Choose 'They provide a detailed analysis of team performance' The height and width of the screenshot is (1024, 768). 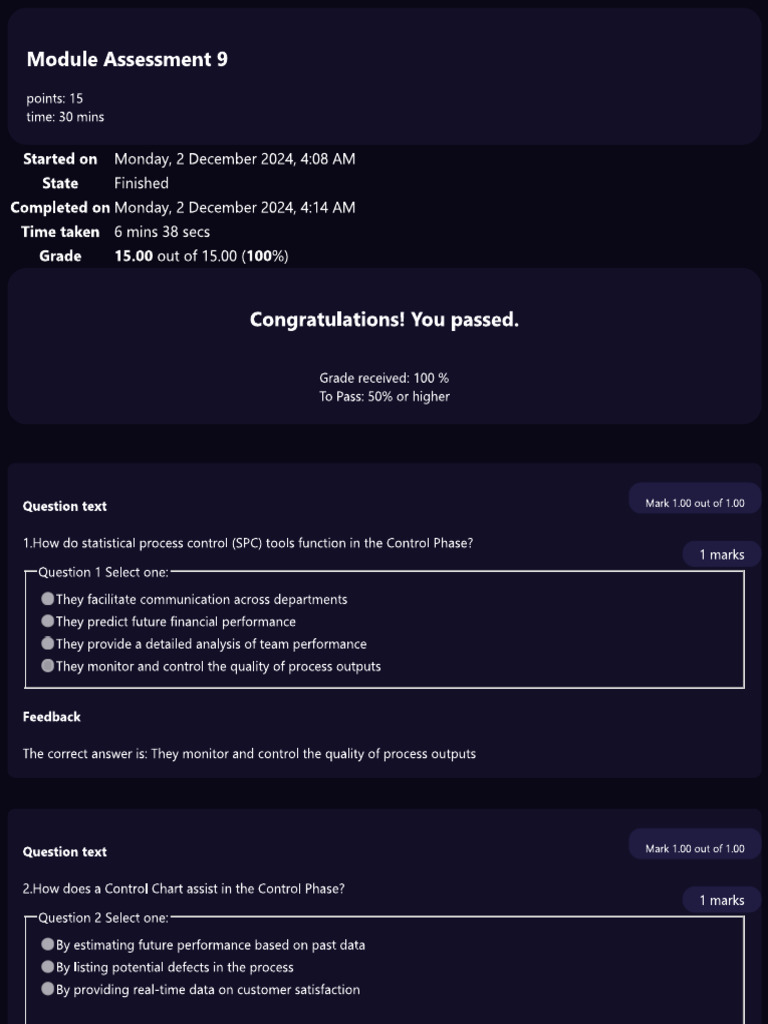[47, 643]
